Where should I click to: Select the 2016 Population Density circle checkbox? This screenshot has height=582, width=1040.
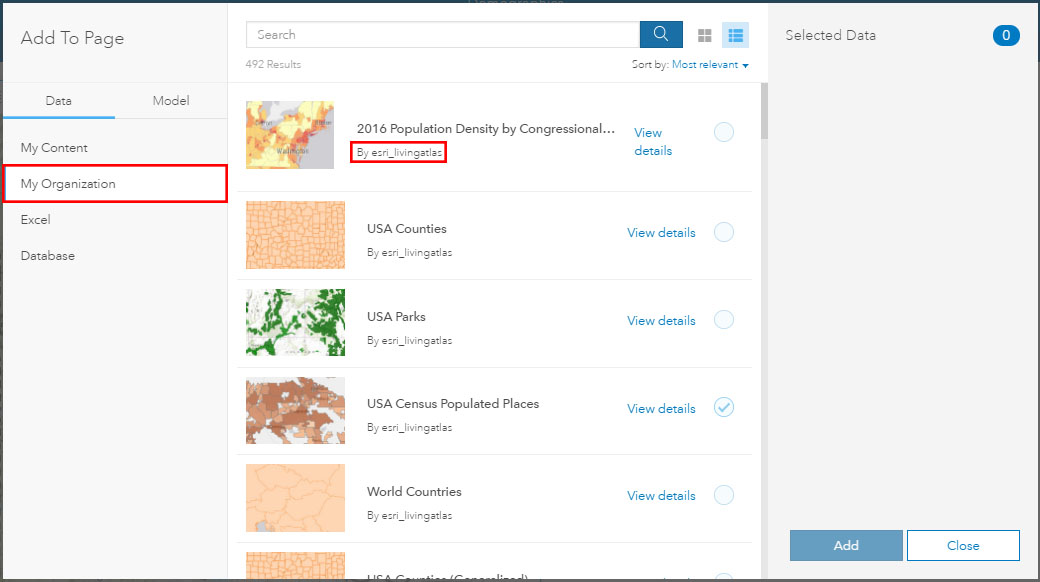tap(724, 132)
